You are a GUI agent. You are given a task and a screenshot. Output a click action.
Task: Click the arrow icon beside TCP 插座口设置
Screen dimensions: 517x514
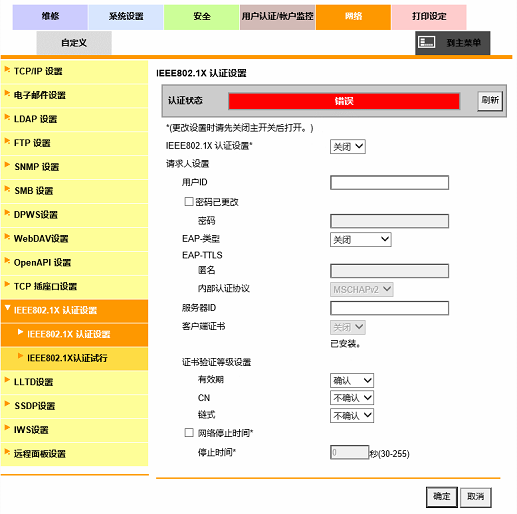[x=7, y=285]
